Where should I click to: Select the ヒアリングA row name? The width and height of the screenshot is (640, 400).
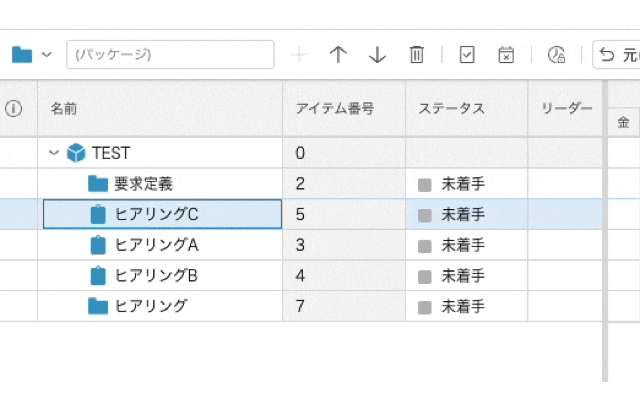click(156, 245)
